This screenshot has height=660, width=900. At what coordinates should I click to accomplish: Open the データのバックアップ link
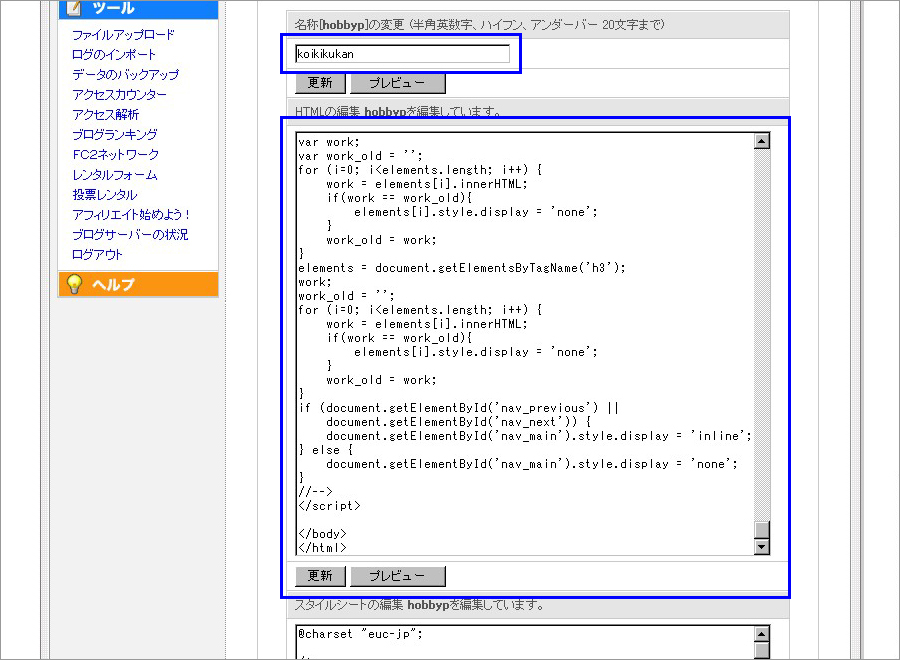pos(125,75)
